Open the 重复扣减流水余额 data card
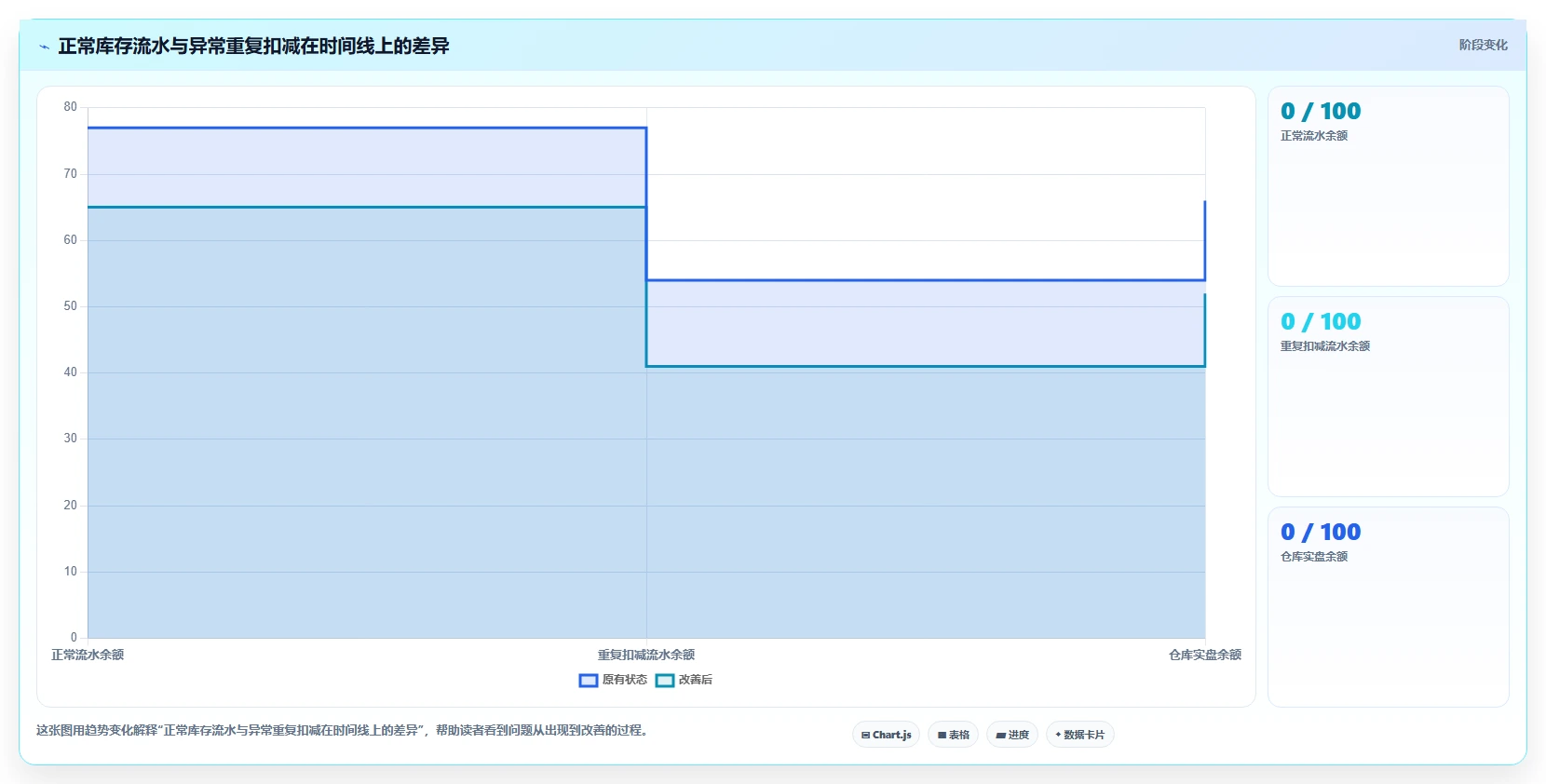The height and width of the screenshot is (784, 1546). point(1388,397)
